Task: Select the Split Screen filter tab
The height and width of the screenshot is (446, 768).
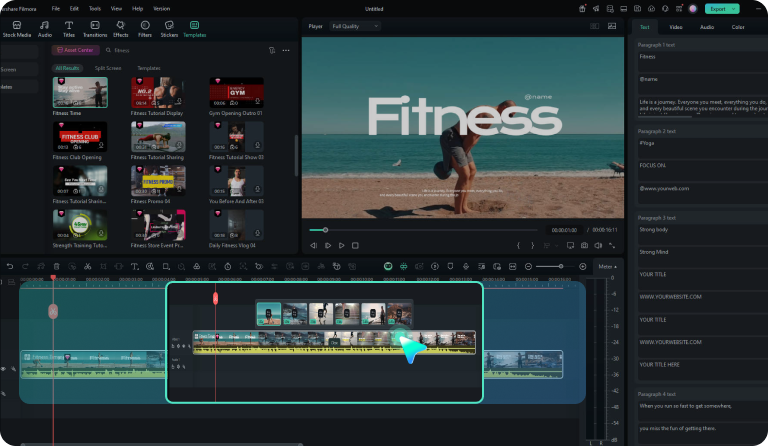Action: coord(108,68)
